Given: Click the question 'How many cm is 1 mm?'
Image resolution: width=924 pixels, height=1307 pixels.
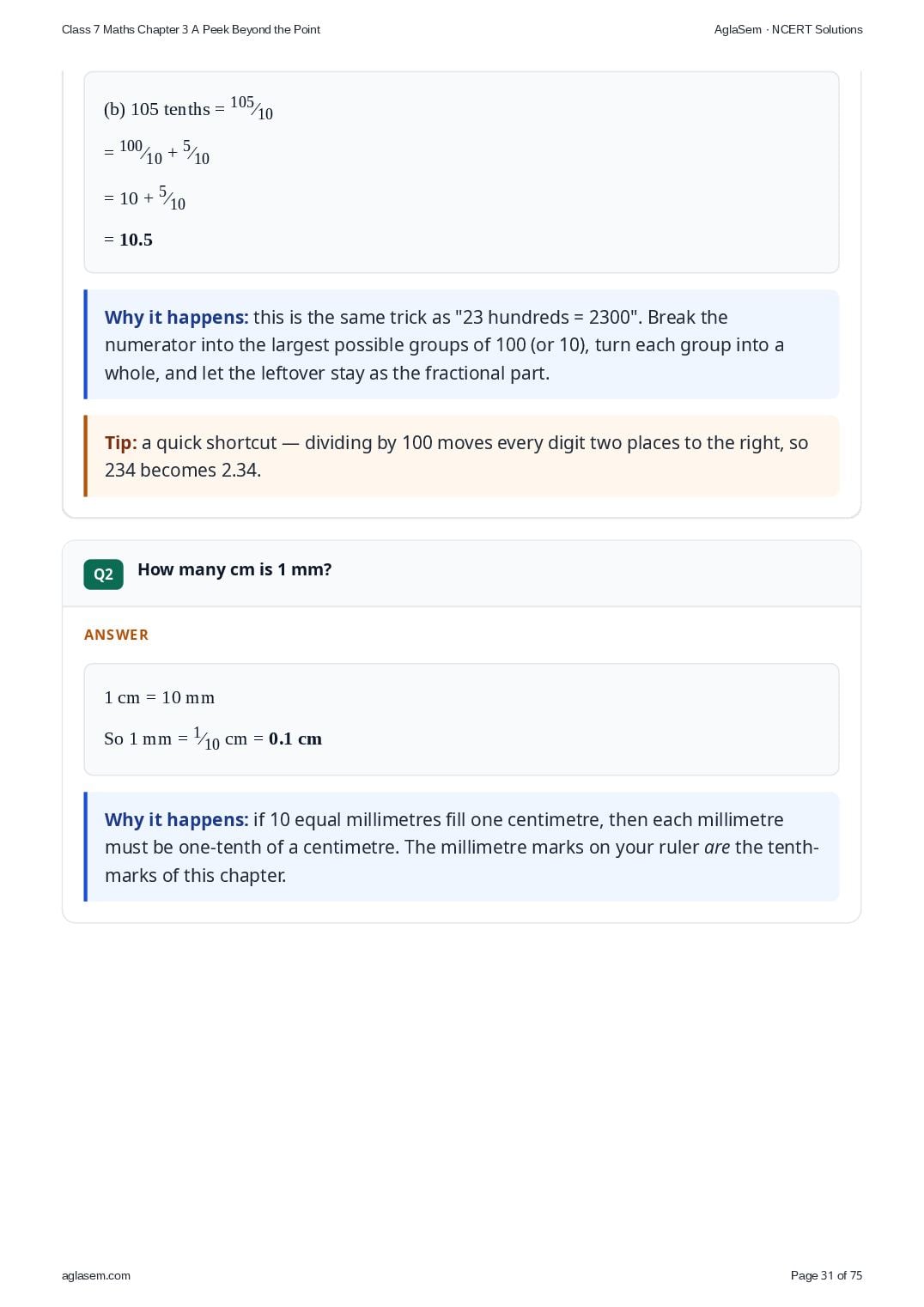Looking at the screenshot, I should click(234, 569).
